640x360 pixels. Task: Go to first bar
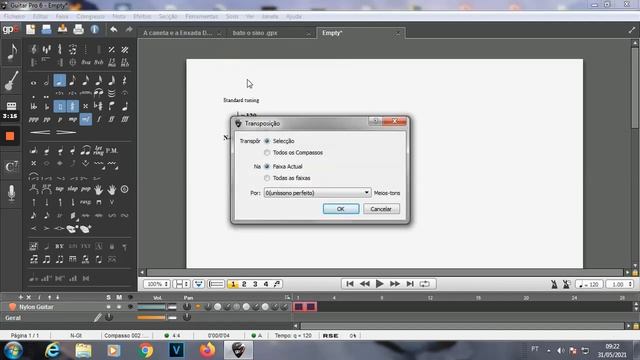[x=350, y=284]
